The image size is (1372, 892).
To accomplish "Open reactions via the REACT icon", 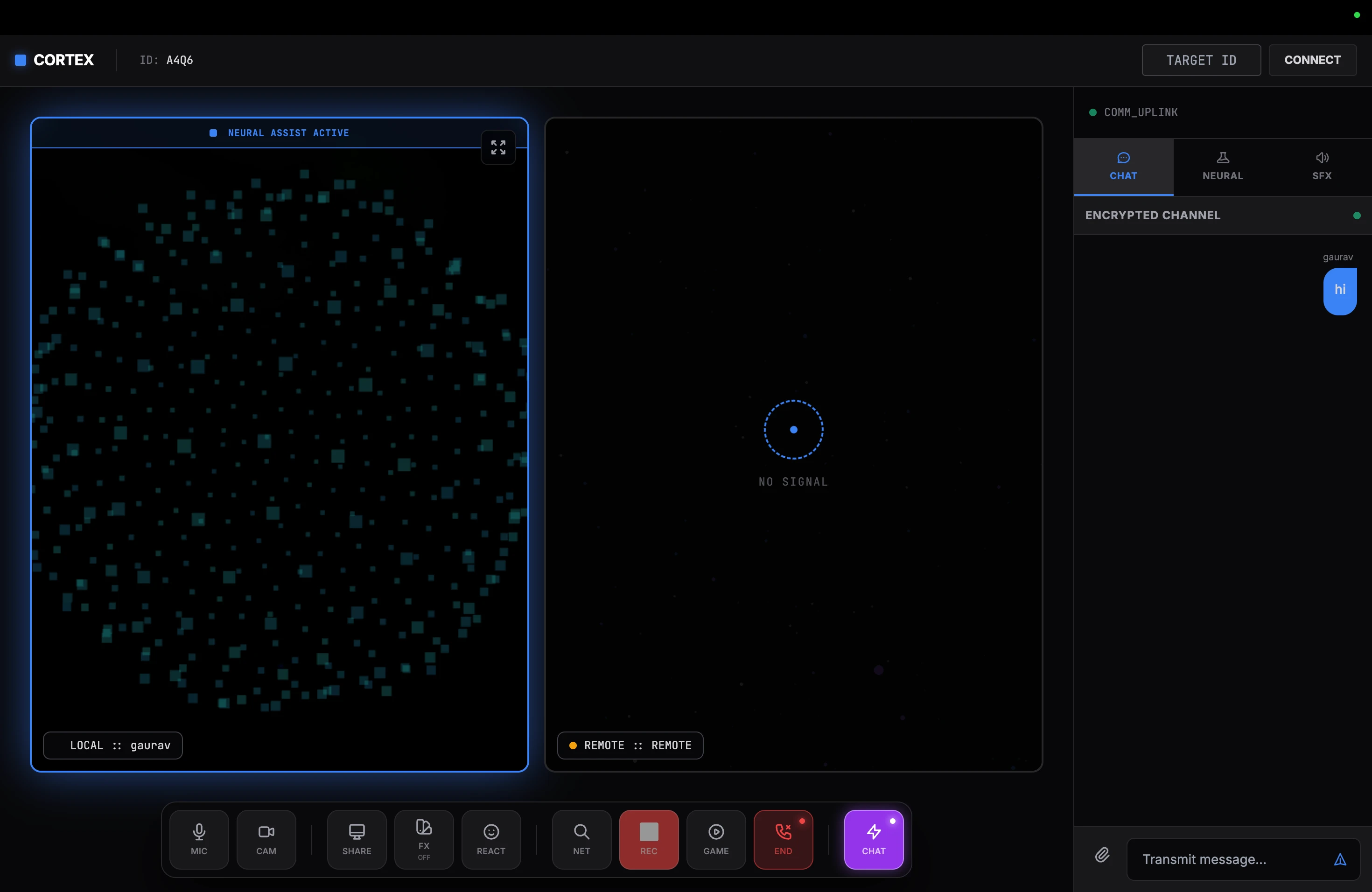I will (490, 840).
